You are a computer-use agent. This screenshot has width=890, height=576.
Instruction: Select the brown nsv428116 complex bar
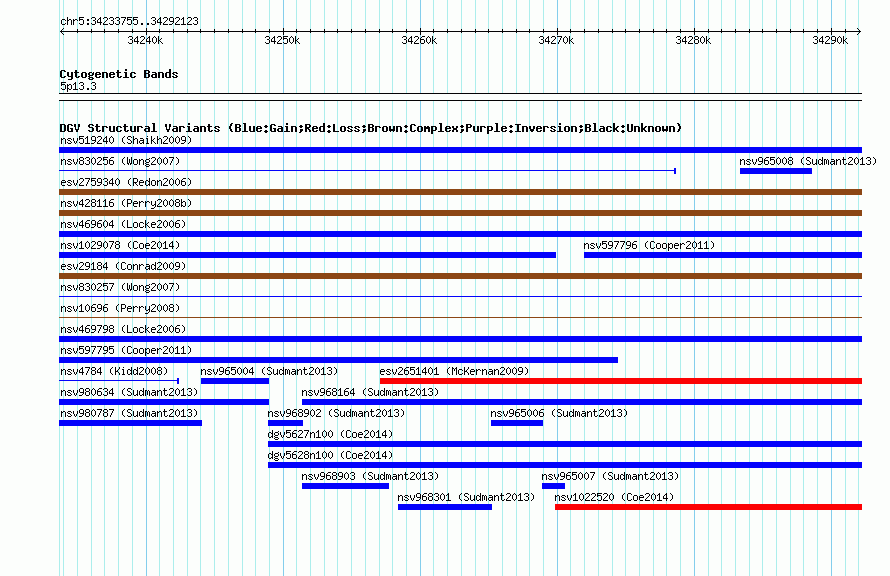[460, 213]
